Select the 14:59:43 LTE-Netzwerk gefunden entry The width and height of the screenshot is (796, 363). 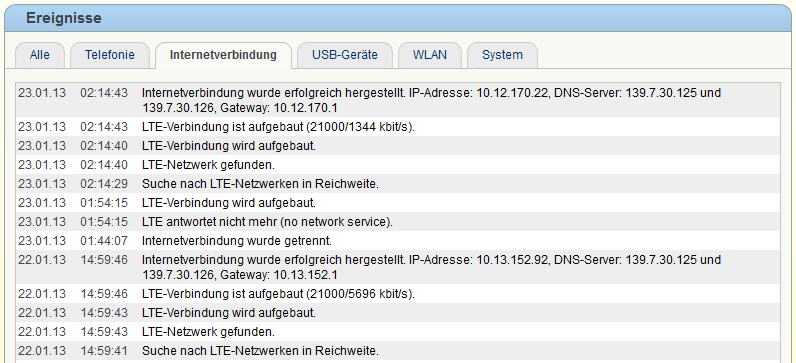coord(398,332)
